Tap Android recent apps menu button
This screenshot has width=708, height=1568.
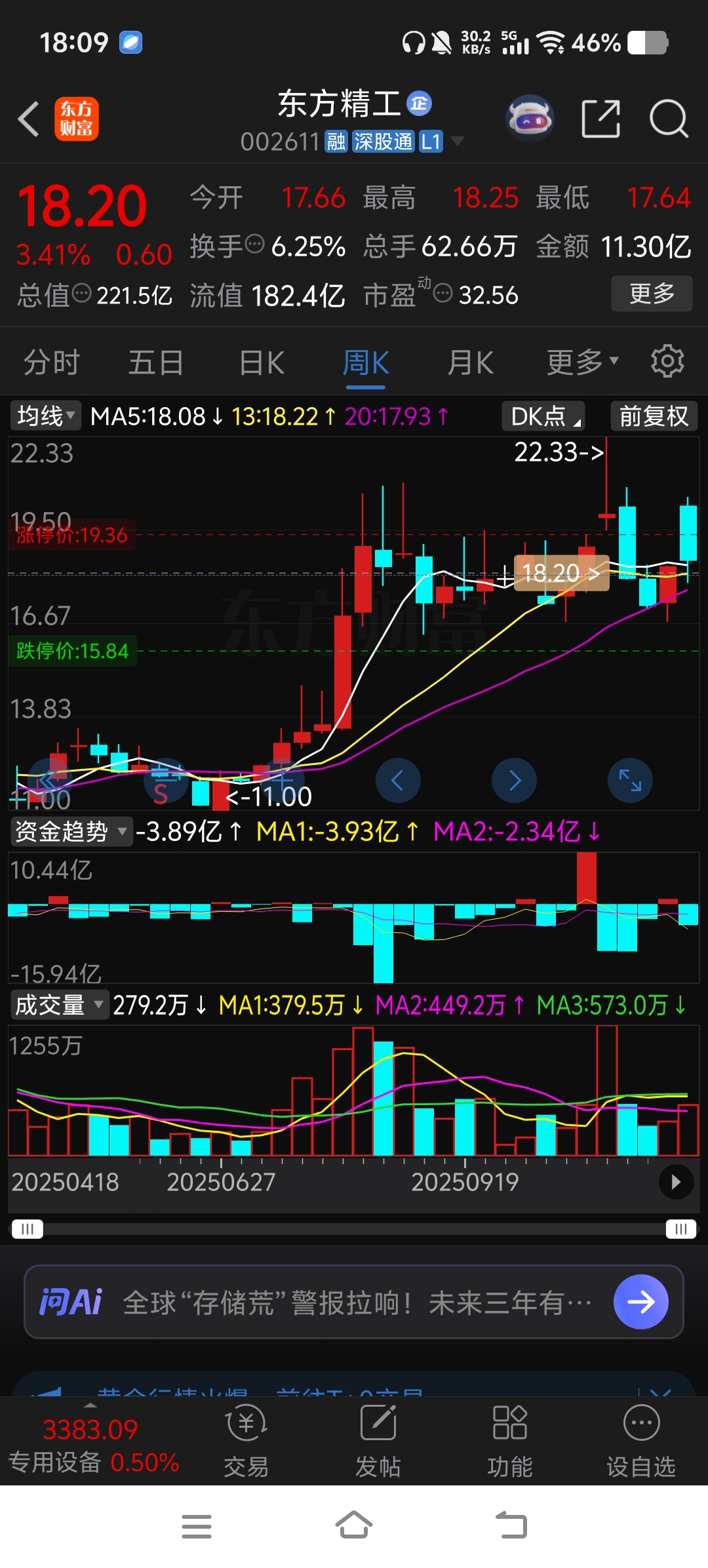pos(197,1526)
